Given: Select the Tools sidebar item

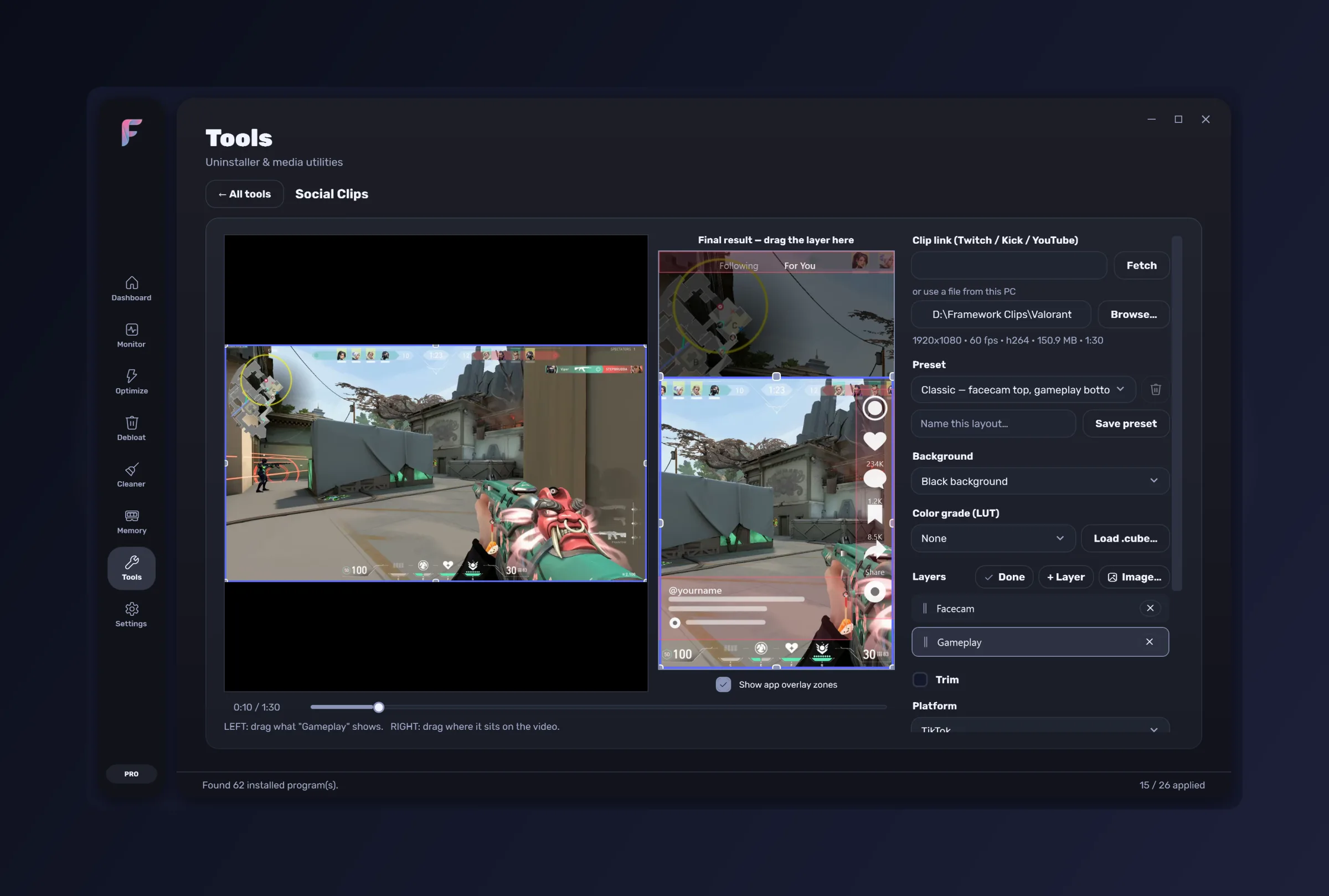Looking at the screenshot, I should [131, 568].
